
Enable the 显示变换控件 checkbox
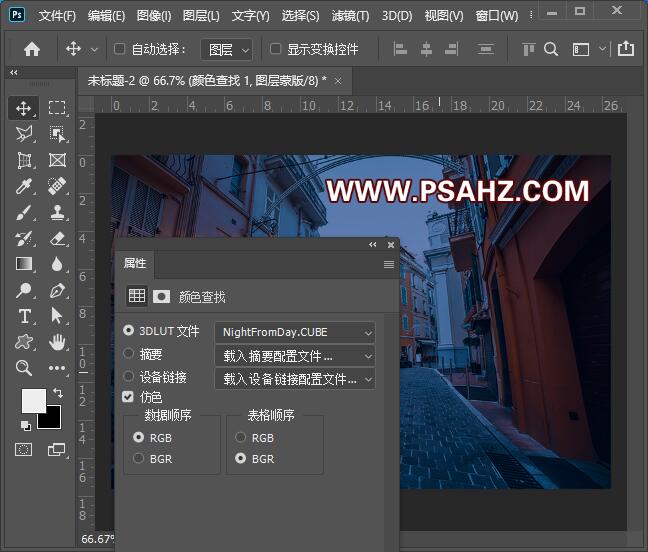point(275,49)
